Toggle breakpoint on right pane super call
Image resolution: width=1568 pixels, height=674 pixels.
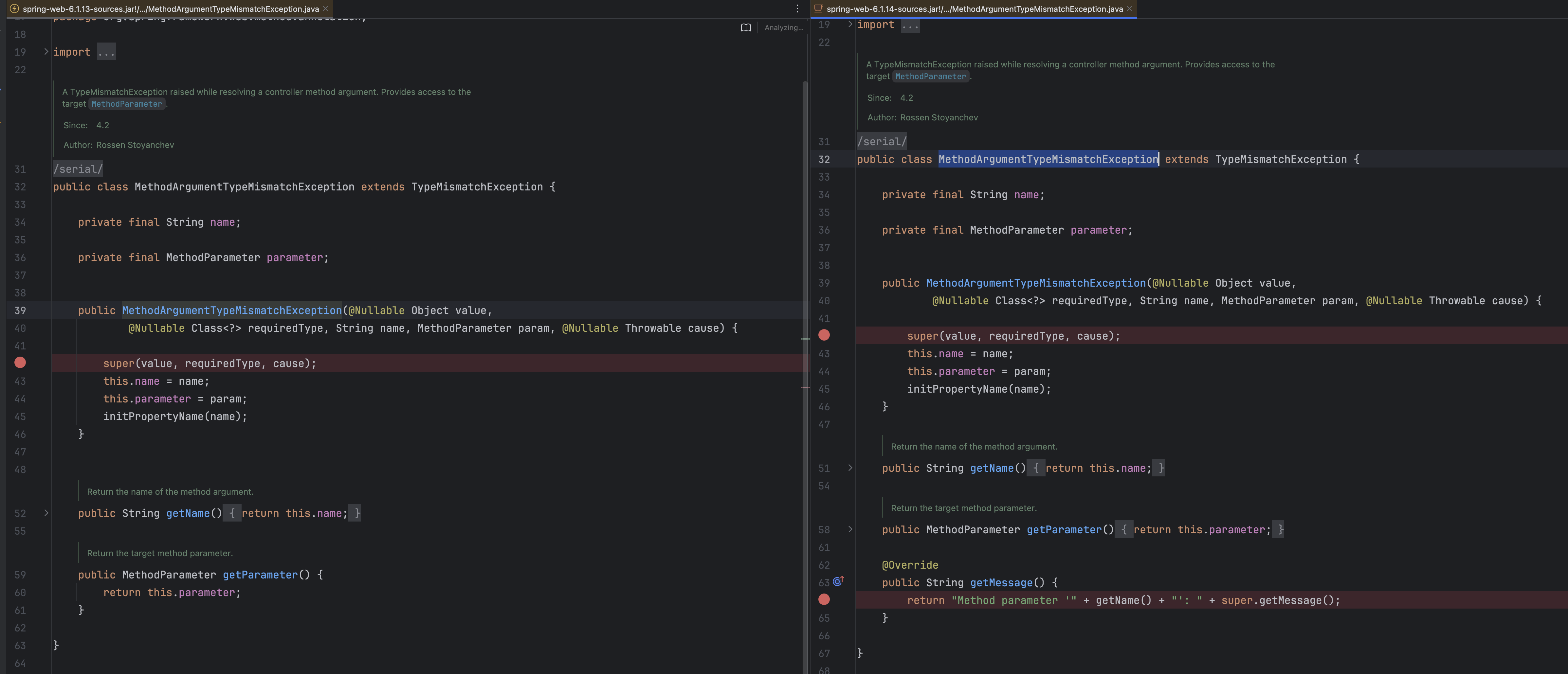click(824, 335)
